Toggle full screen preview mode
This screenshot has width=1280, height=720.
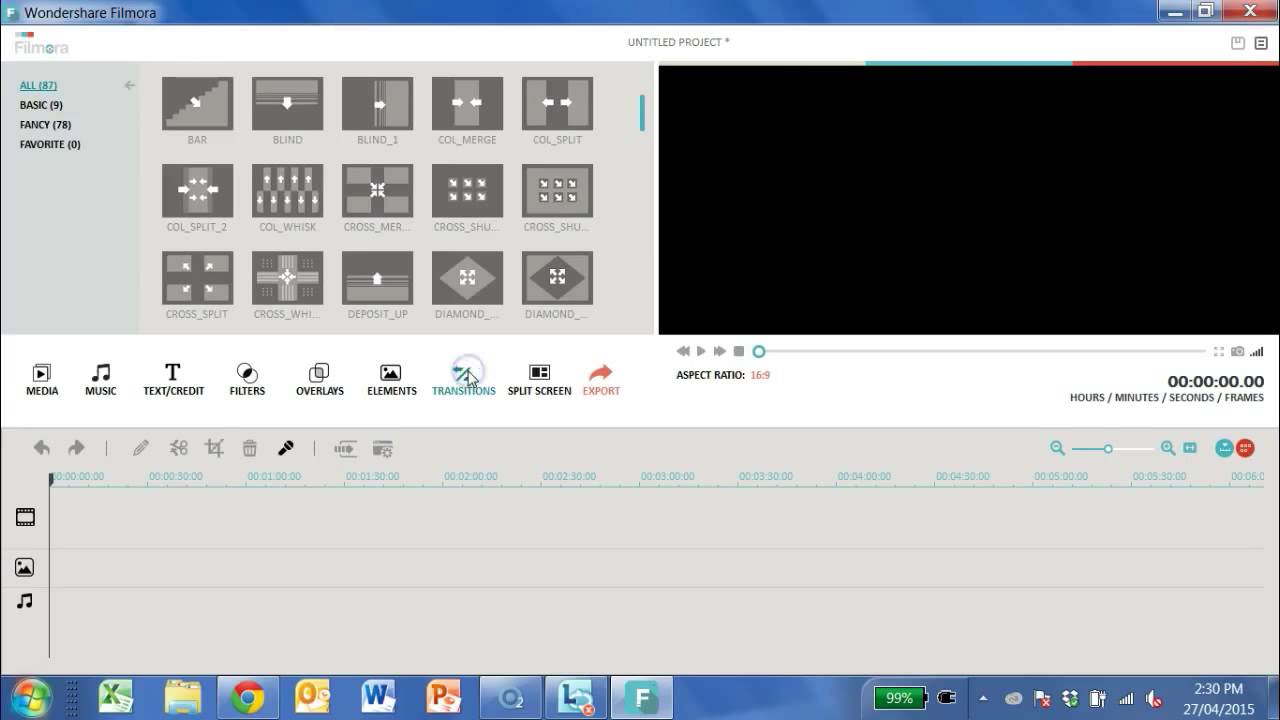[1218, 352]
